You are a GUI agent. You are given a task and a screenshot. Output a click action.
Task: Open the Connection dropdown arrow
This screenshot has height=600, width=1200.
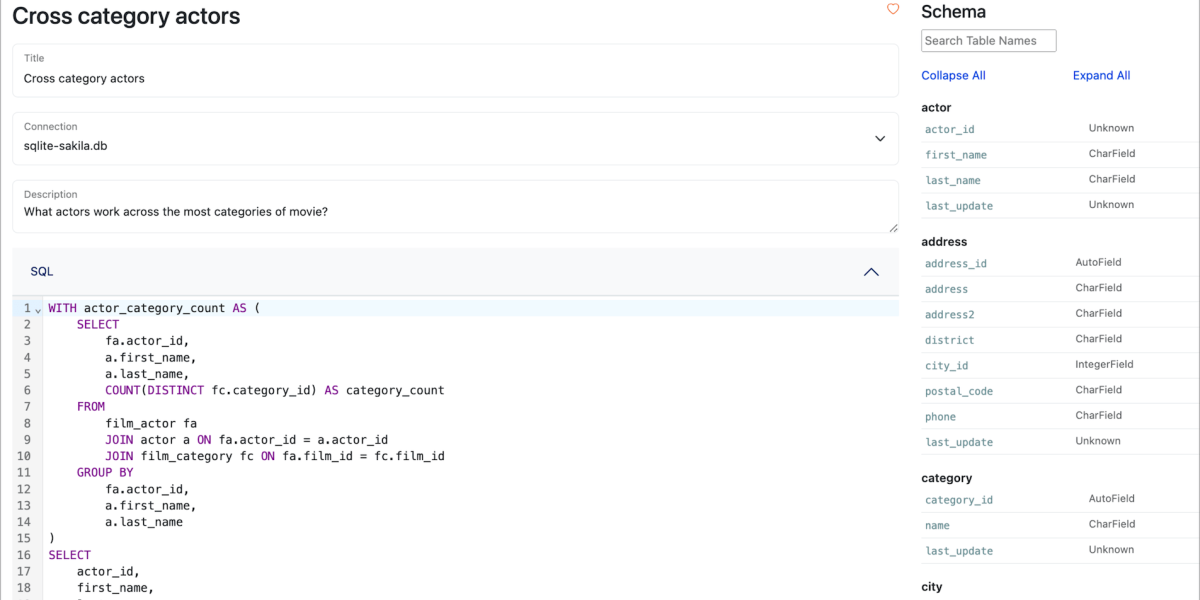click(x=880, y=139)
